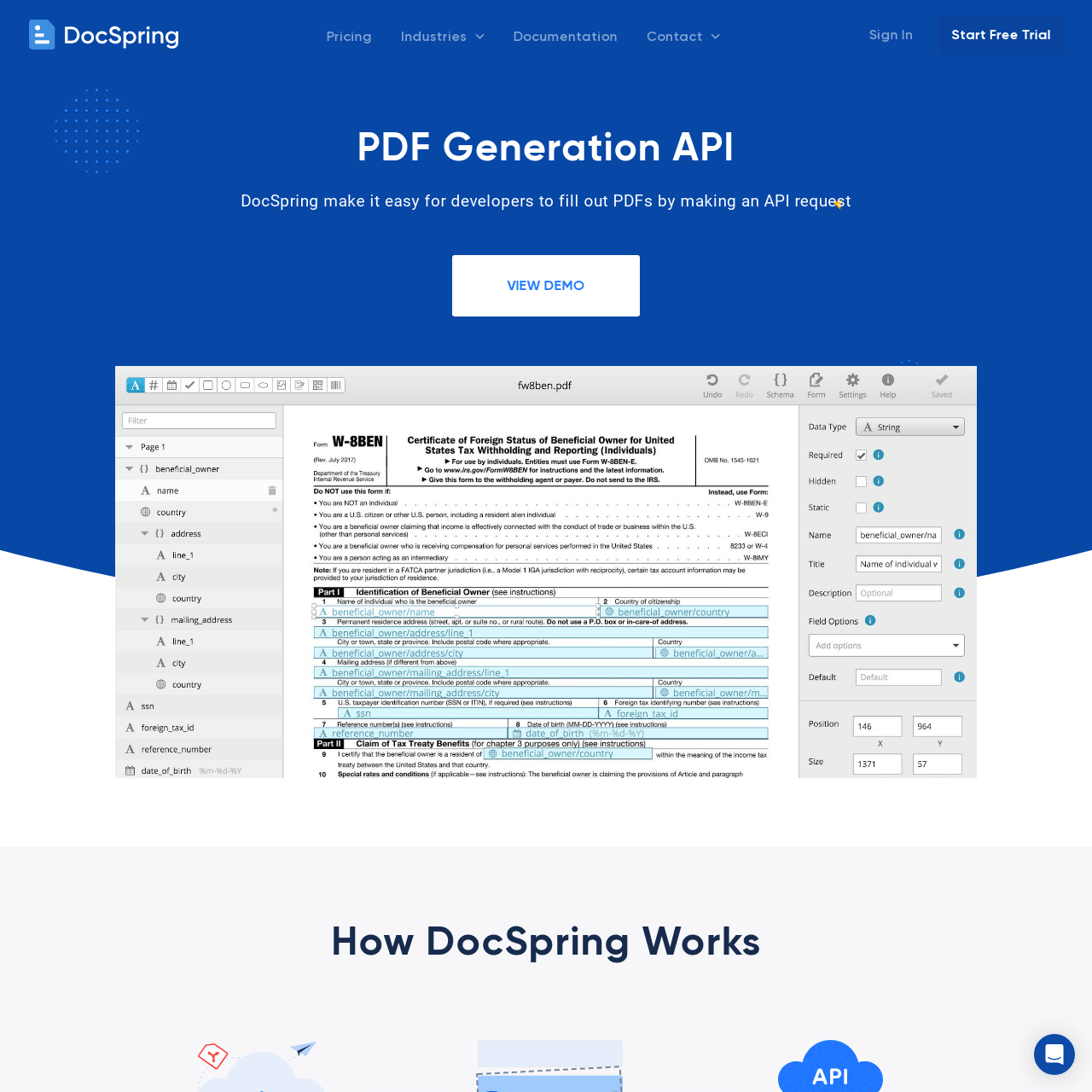Screen dimensions: 1092x1092
Task: Open the Data Type String dropdown
Action: 910,427
